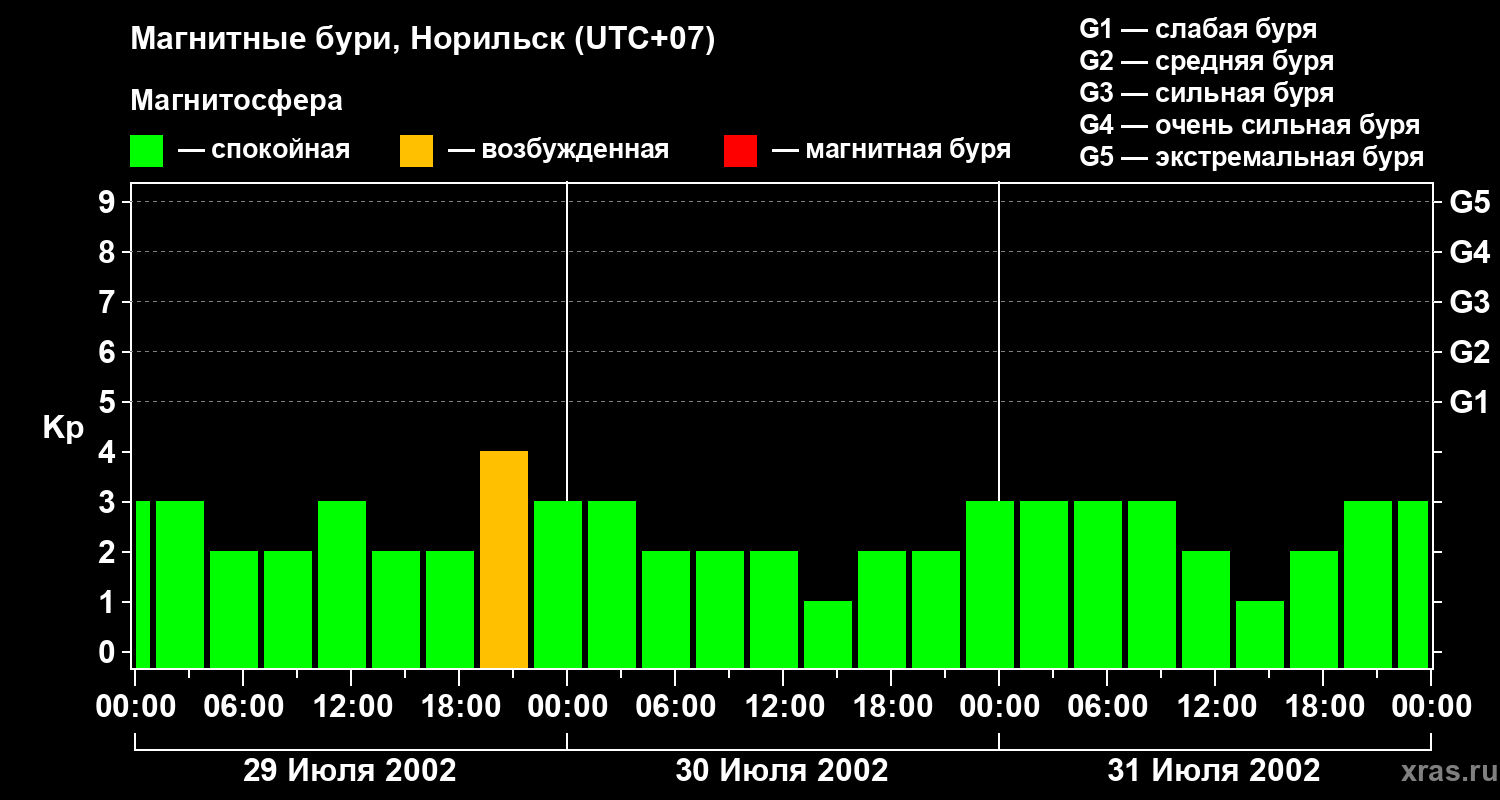
Task: Click the '— спокойная' legend label
Action: 264,151
